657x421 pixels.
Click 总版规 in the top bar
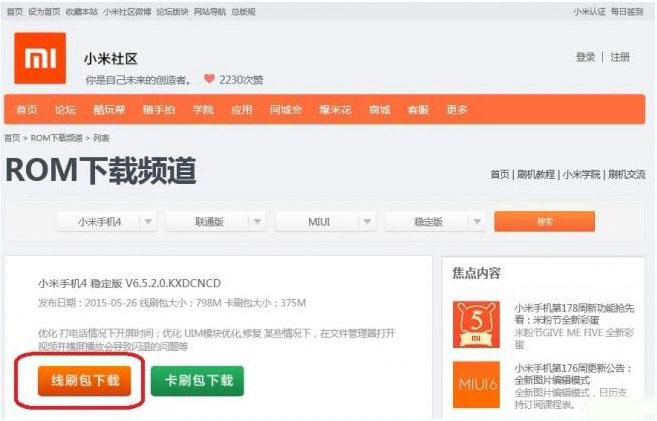243,12
